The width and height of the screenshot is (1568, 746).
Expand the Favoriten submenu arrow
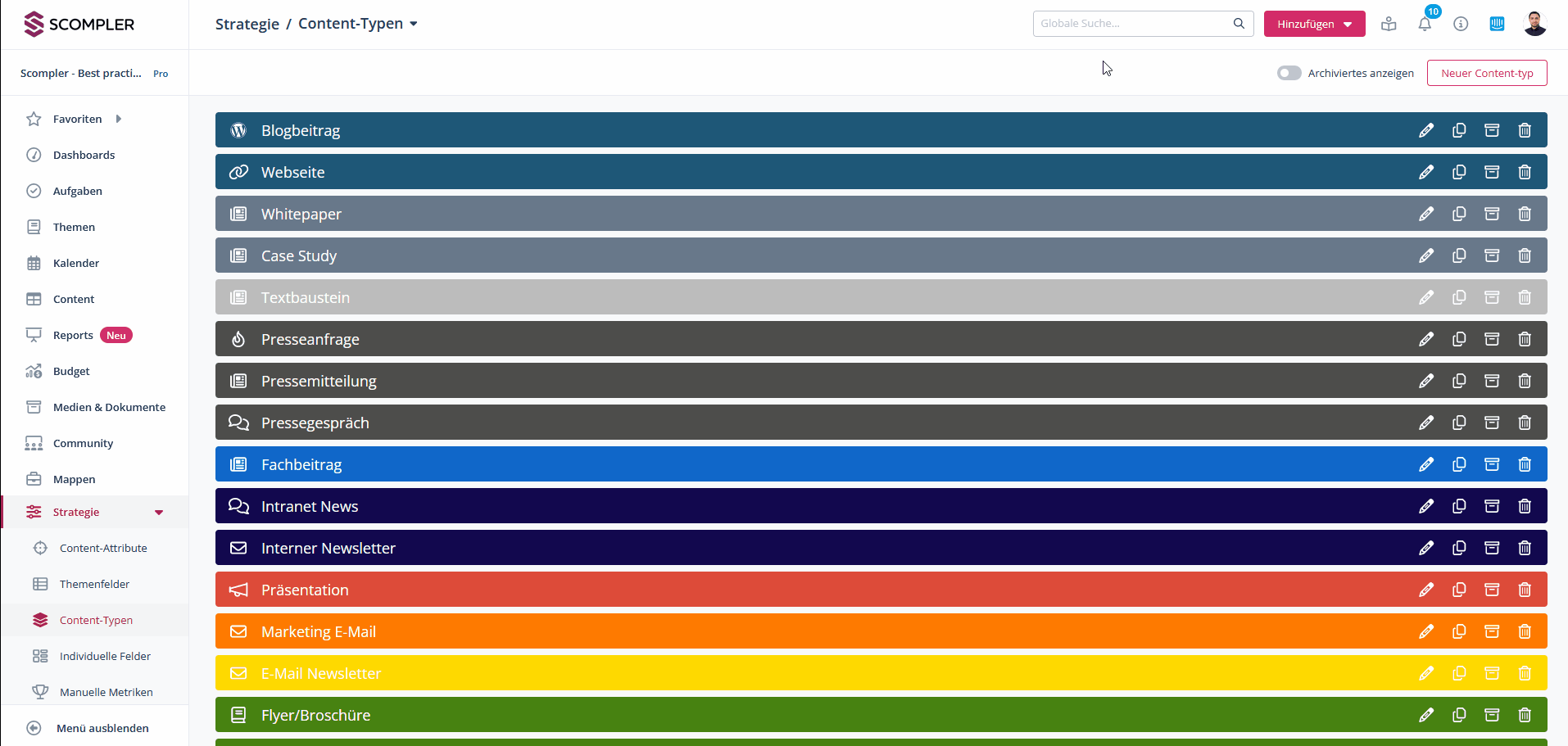[119, 119]
